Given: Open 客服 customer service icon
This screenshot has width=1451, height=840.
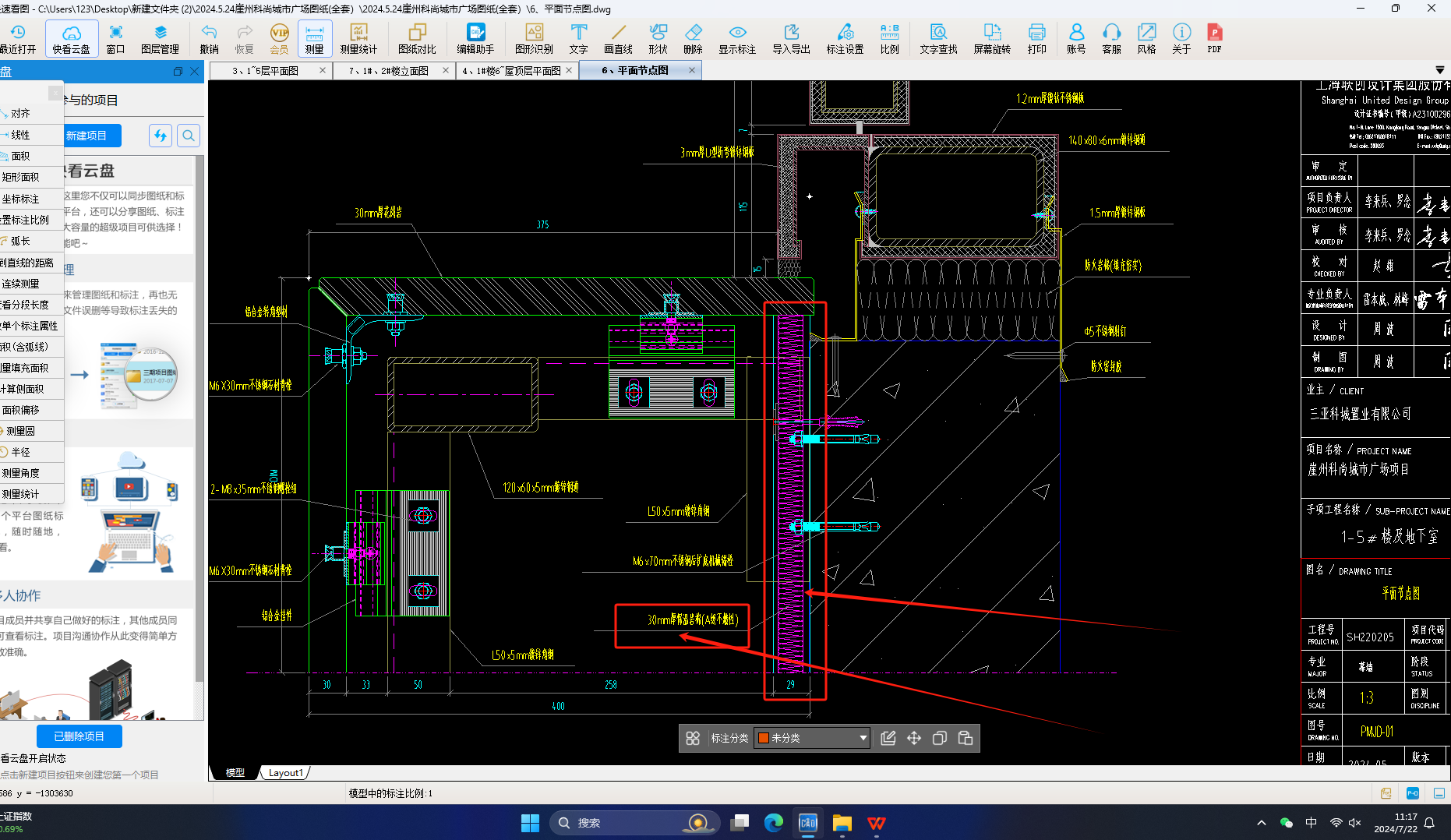Looking at the screenshot, I should (1111, 39).
